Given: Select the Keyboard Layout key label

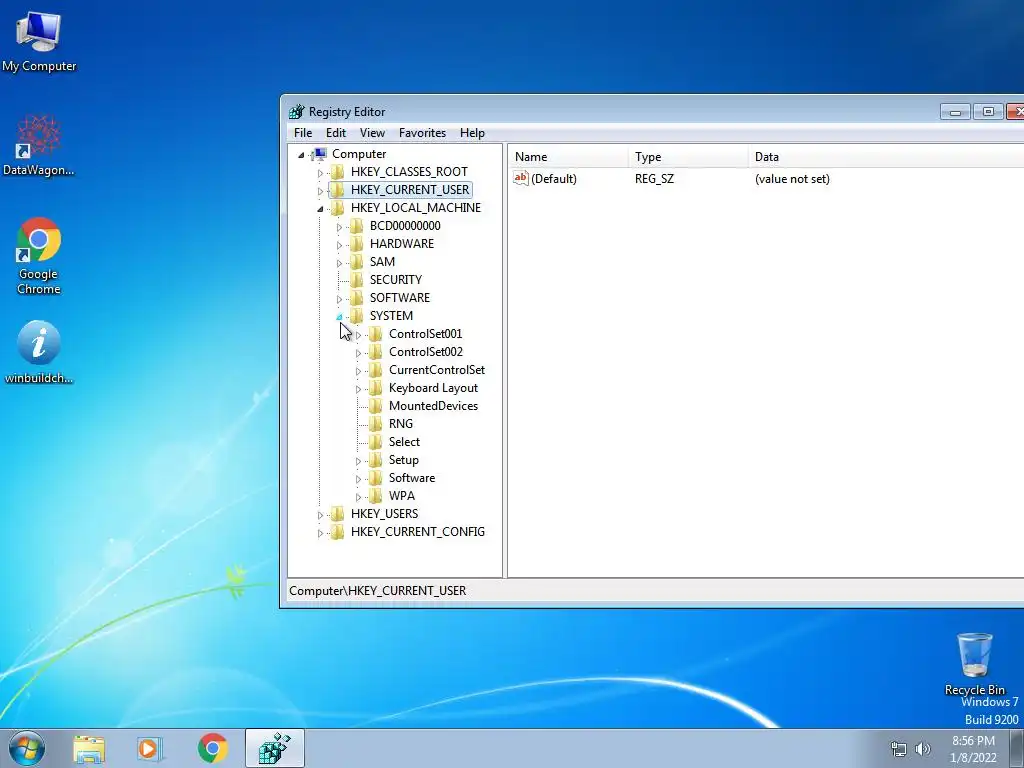Looking at the screenshot, I should 433,388.
